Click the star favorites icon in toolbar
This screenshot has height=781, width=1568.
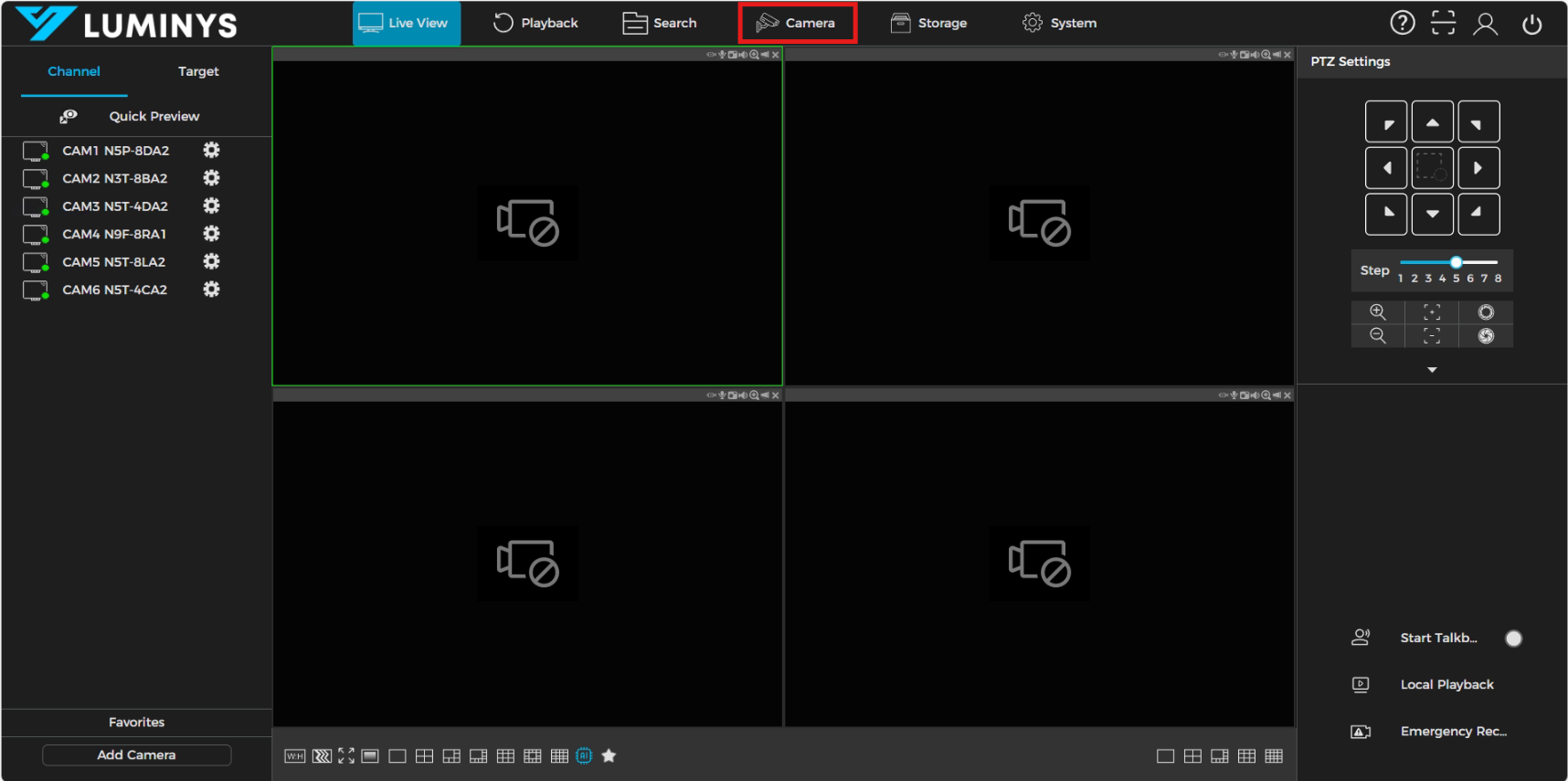(609, 755)
